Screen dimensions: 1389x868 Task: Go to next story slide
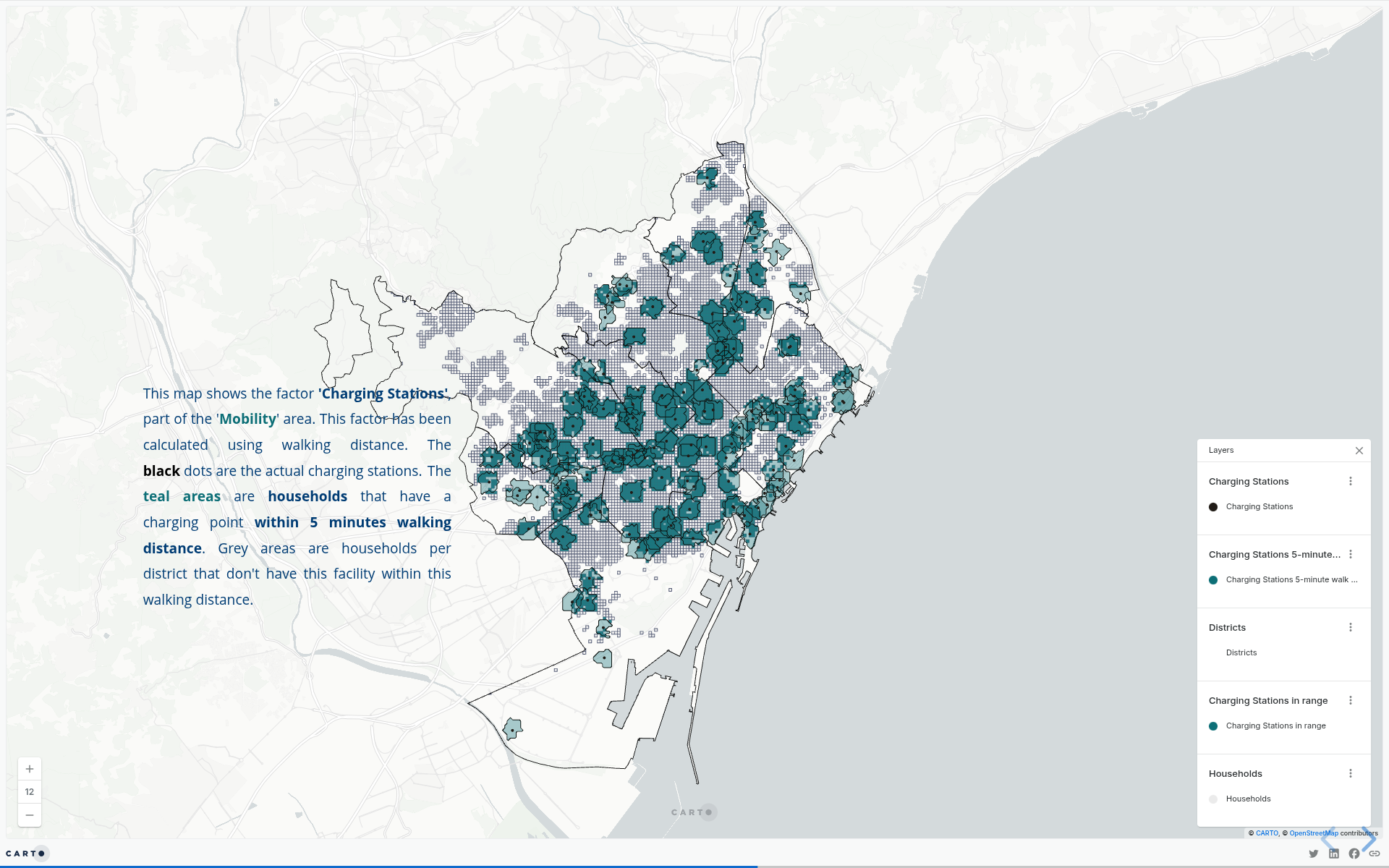point(1369,839)
